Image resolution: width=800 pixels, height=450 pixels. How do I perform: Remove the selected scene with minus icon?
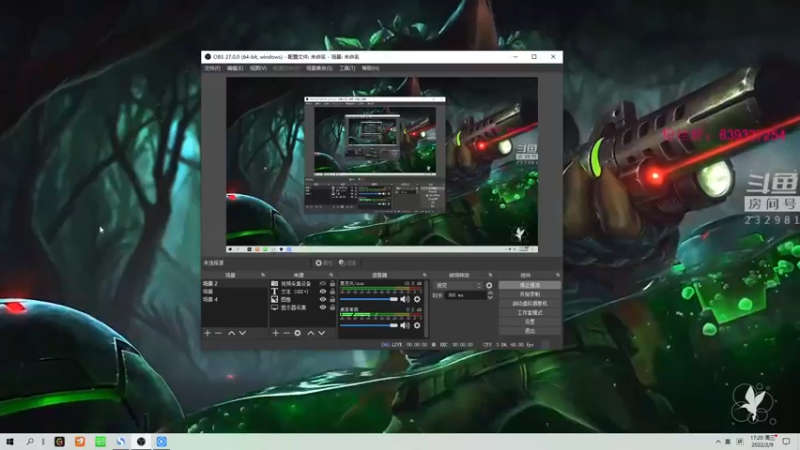(x=218, y=333)
